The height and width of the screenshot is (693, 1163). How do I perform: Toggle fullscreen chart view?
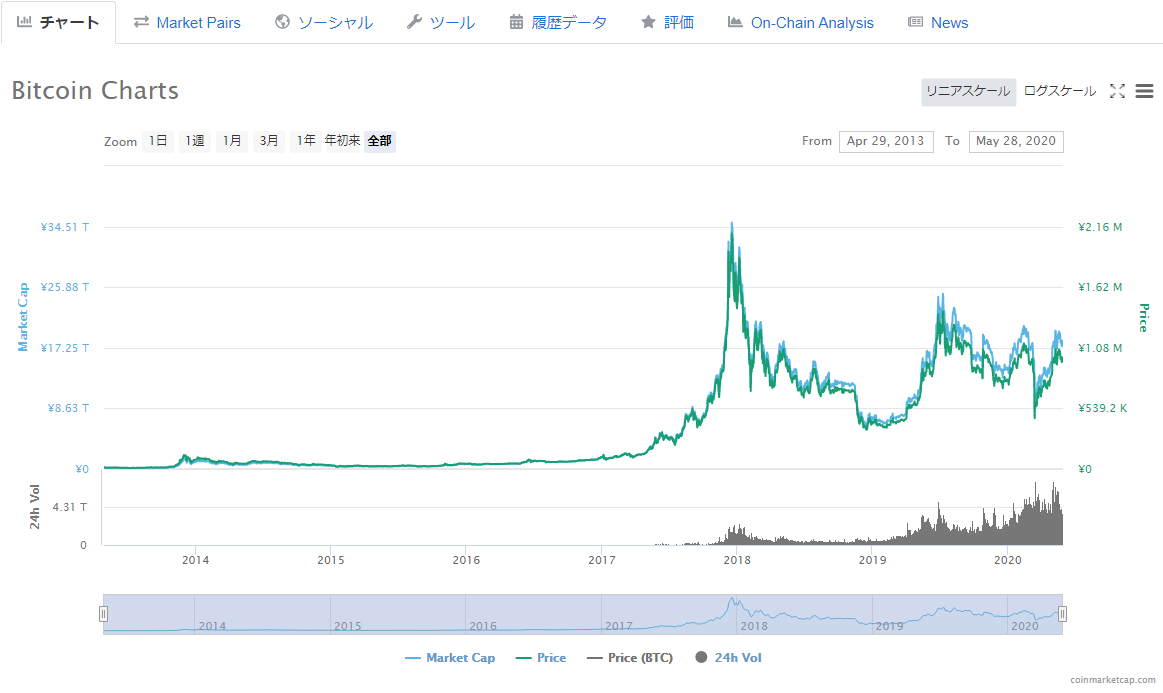point(1117,91)
